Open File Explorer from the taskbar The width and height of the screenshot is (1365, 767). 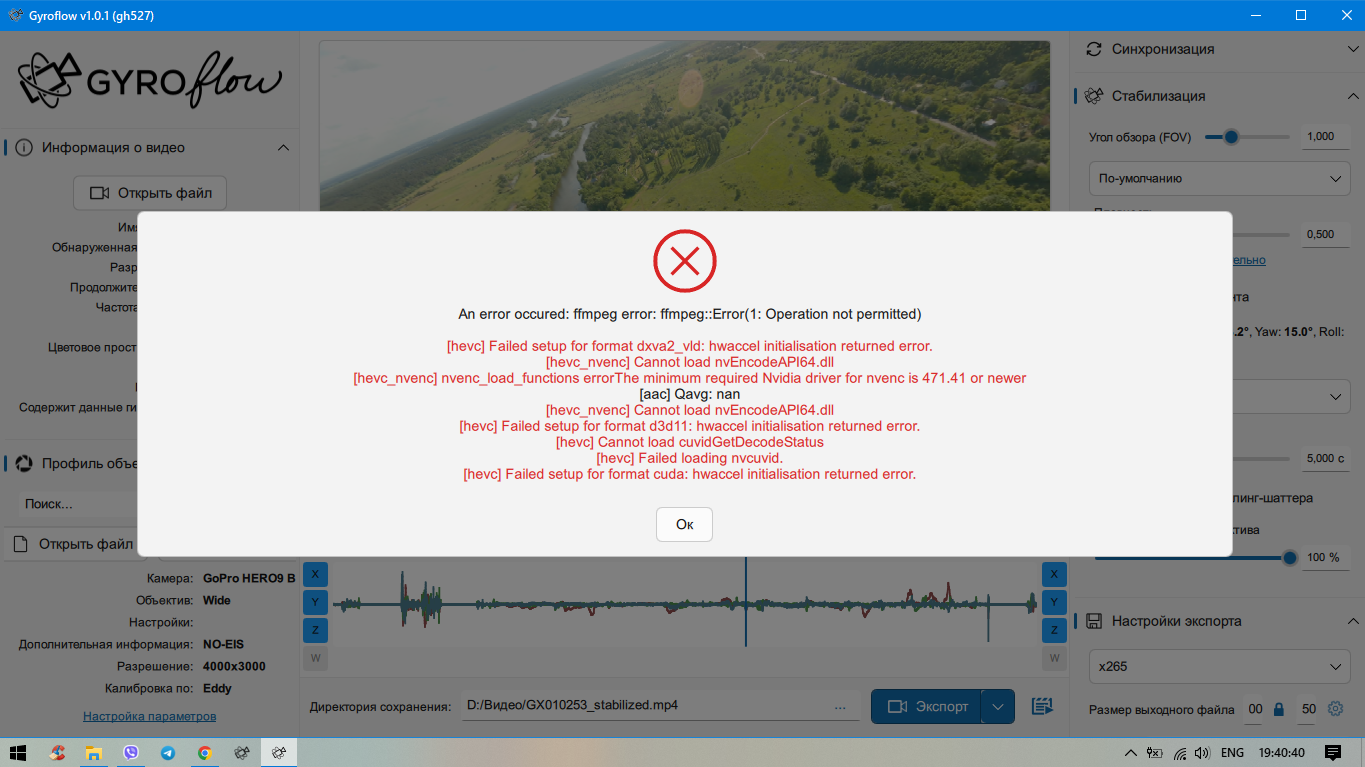(94, 751)
